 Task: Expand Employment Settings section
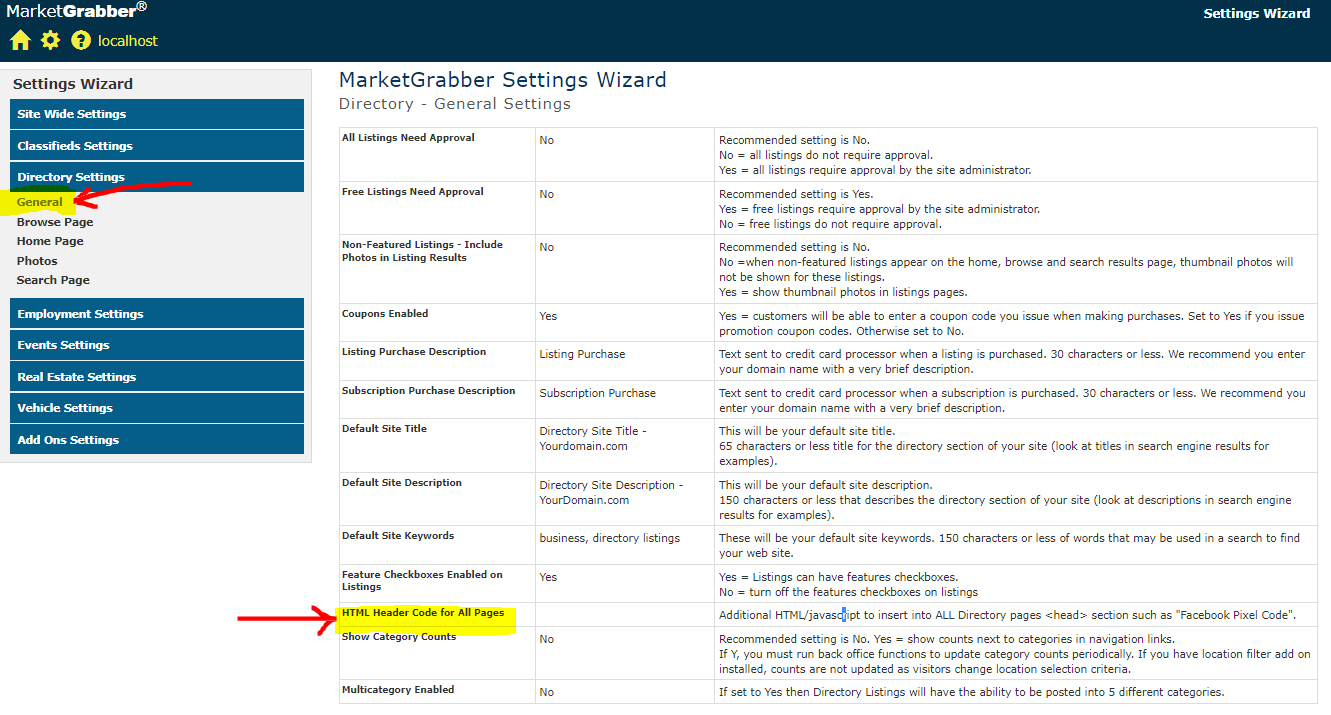(x=157, y=314)
